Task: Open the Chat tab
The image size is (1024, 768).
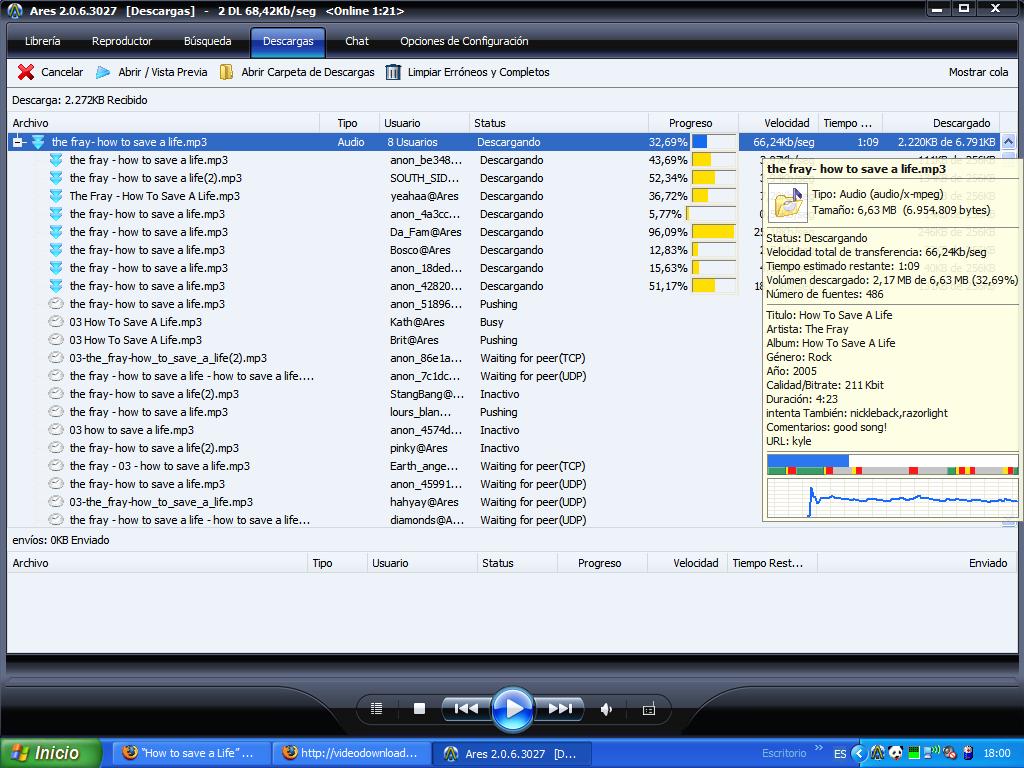Action: pos(357,41)
